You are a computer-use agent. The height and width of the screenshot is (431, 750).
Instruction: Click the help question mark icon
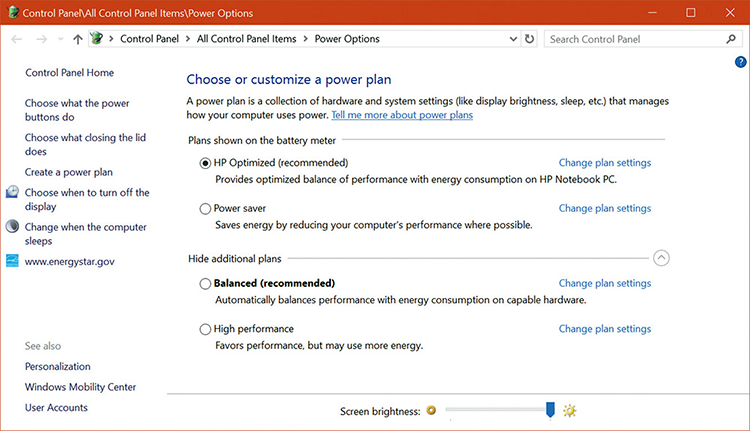pyautogui.click(x=741, y=62)
